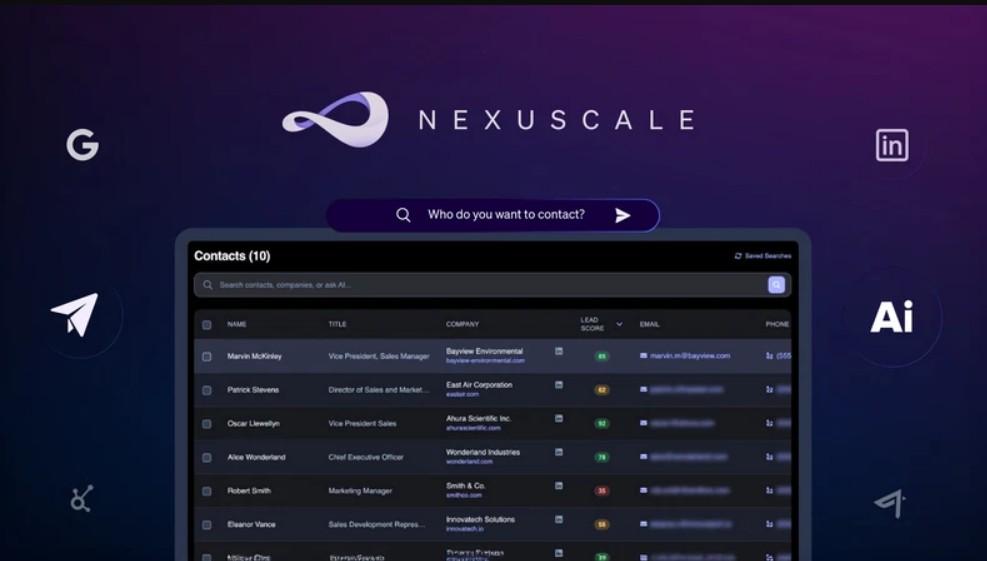Click the Google G icon
Image resolution: width=987 pixels, height=561 pixels.
[x=82, y=146]
